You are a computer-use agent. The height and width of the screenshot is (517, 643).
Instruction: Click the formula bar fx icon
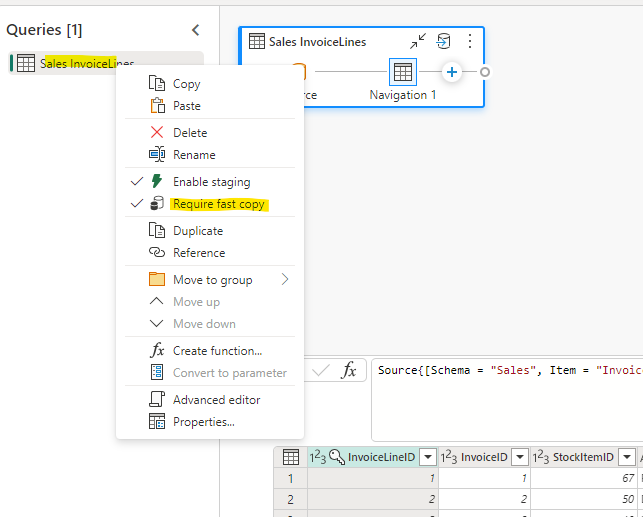(349, 370)
